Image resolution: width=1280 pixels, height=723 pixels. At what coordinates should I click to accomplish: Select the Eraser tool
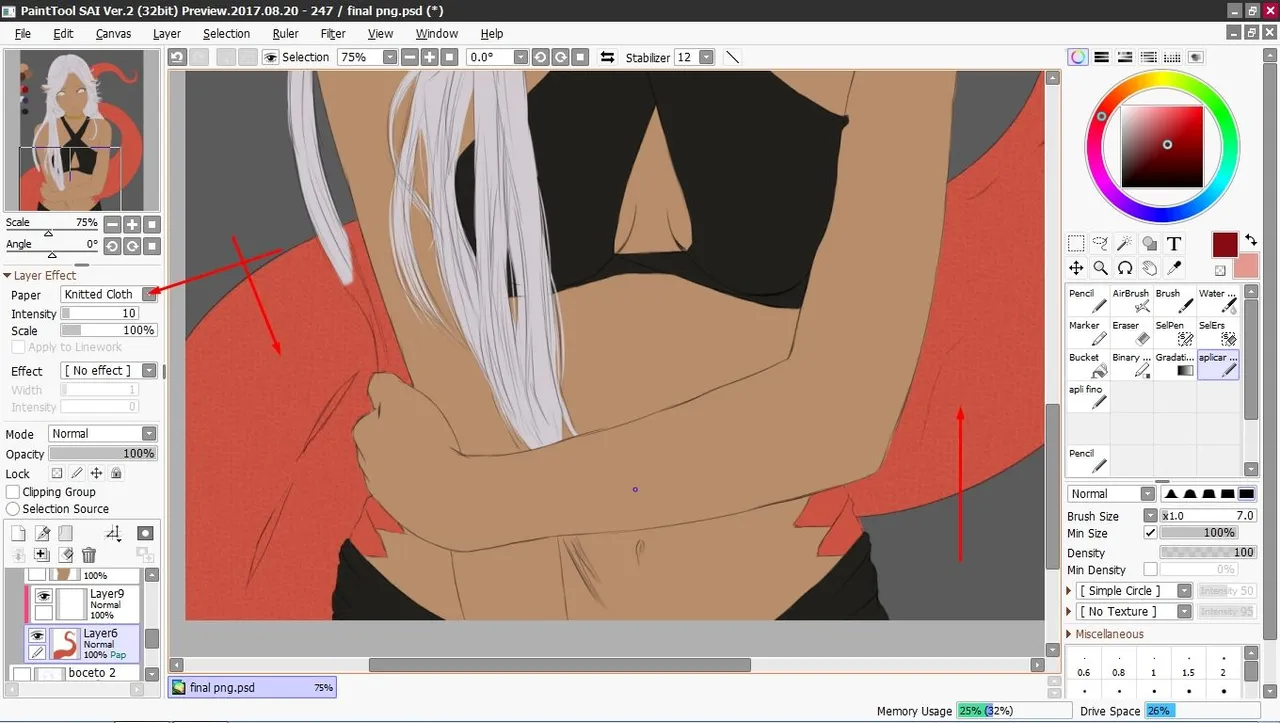[1130, 333]
